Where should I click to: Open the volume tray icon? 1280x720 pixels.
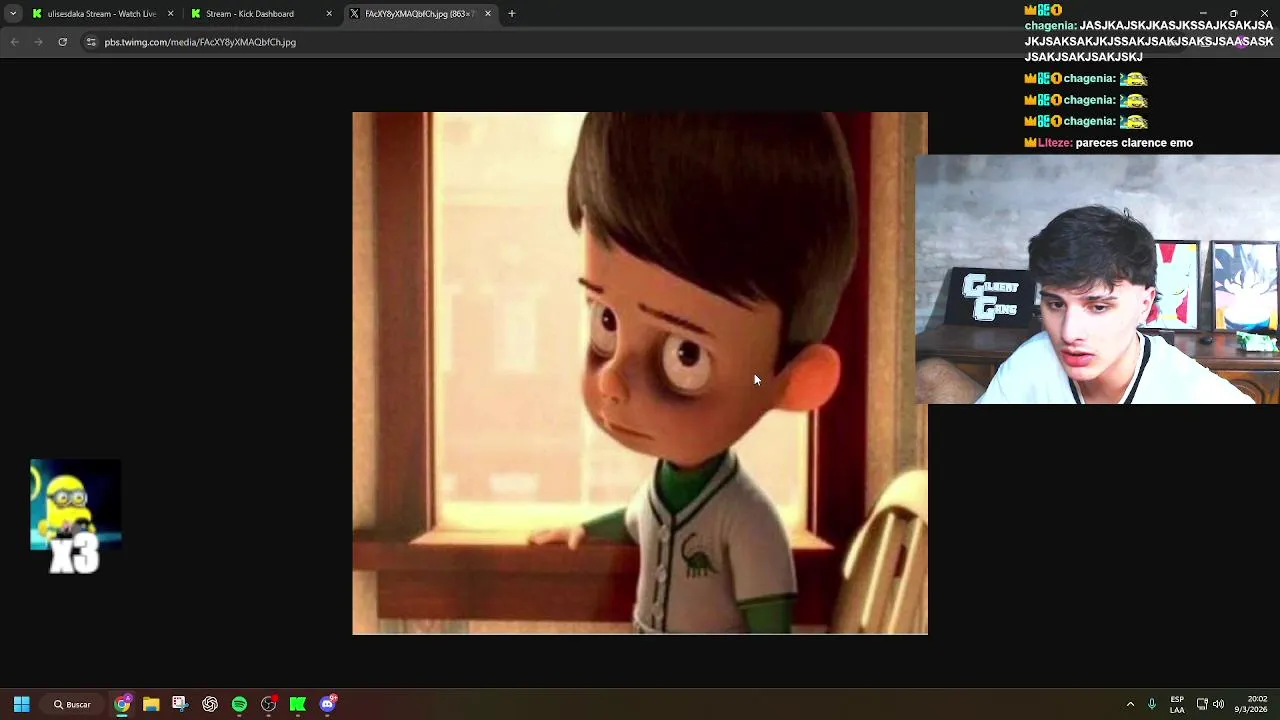[1218, 704]
